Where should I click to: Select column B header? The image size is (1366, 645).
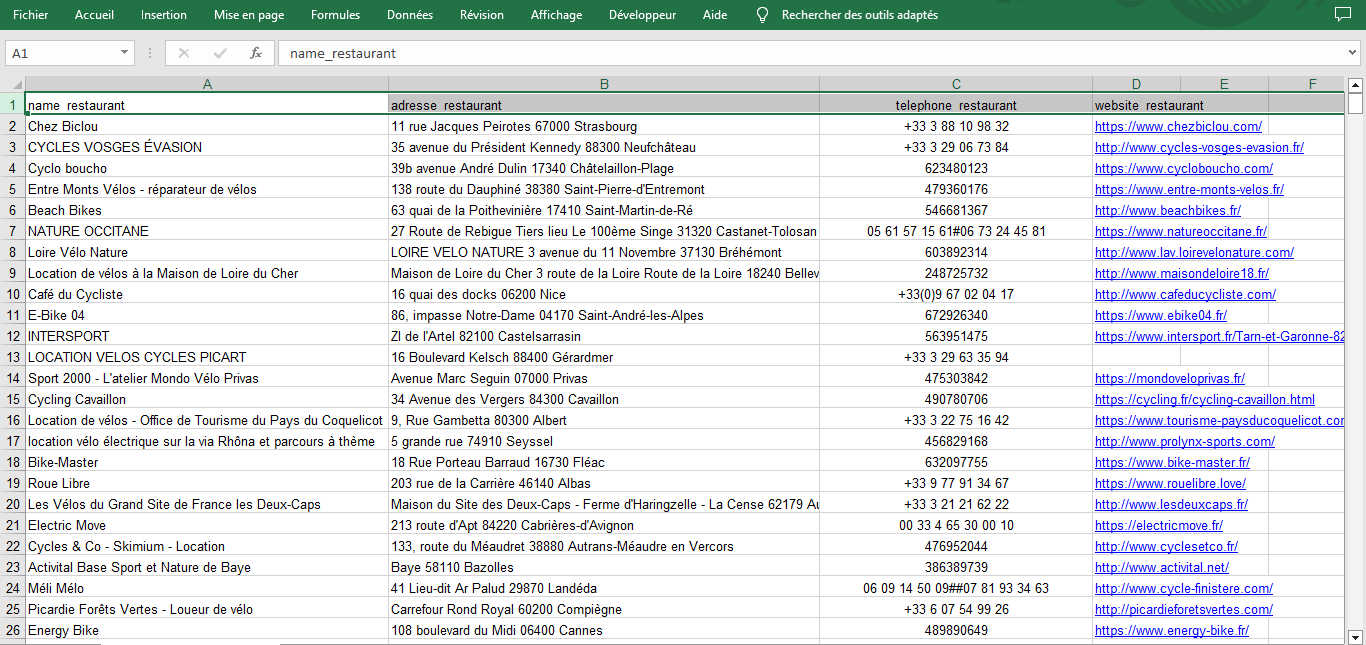coord(604,84)
